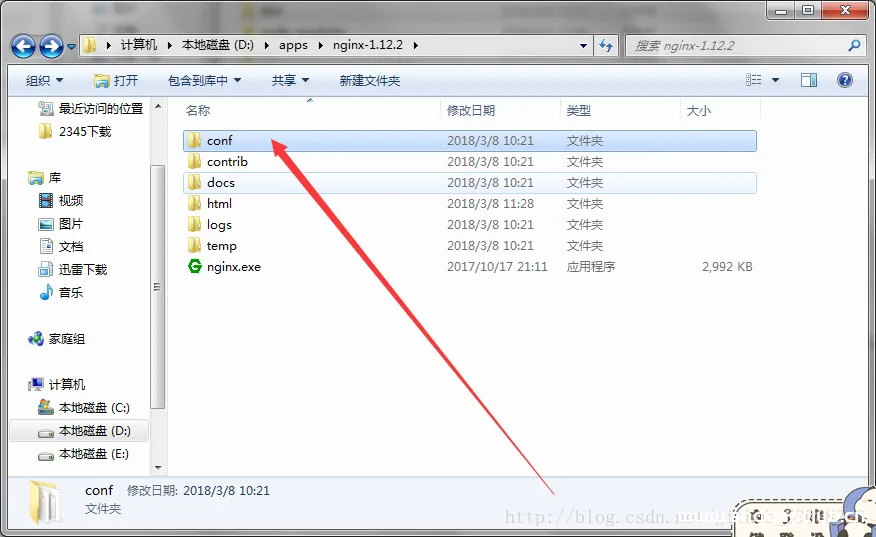Viewport: 876px width, 537px height.
Task: Click the Back navigation arrow
Action: point(23,46)
